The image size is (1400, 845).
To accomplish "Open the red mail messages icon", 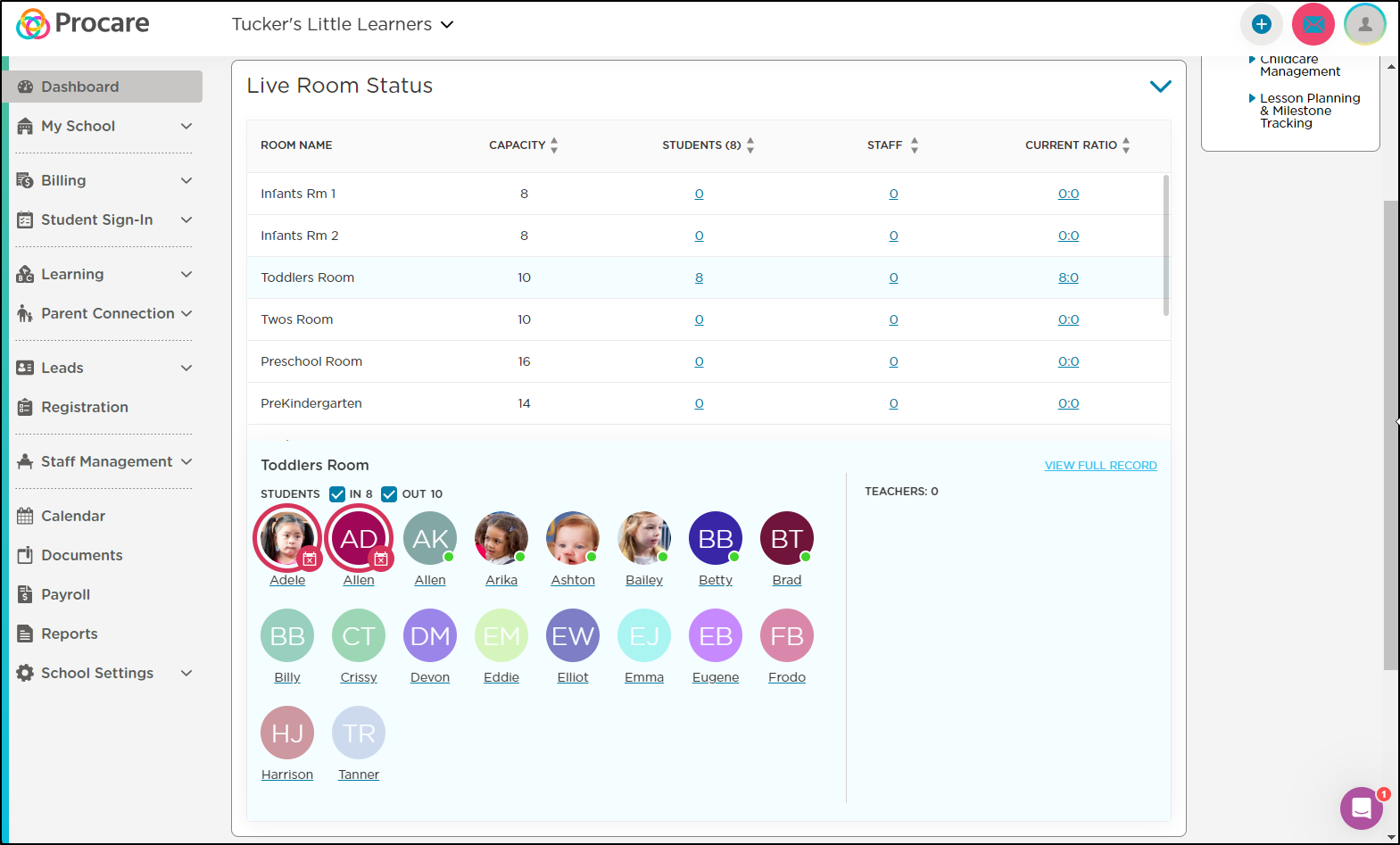I will click(1313, 24).
